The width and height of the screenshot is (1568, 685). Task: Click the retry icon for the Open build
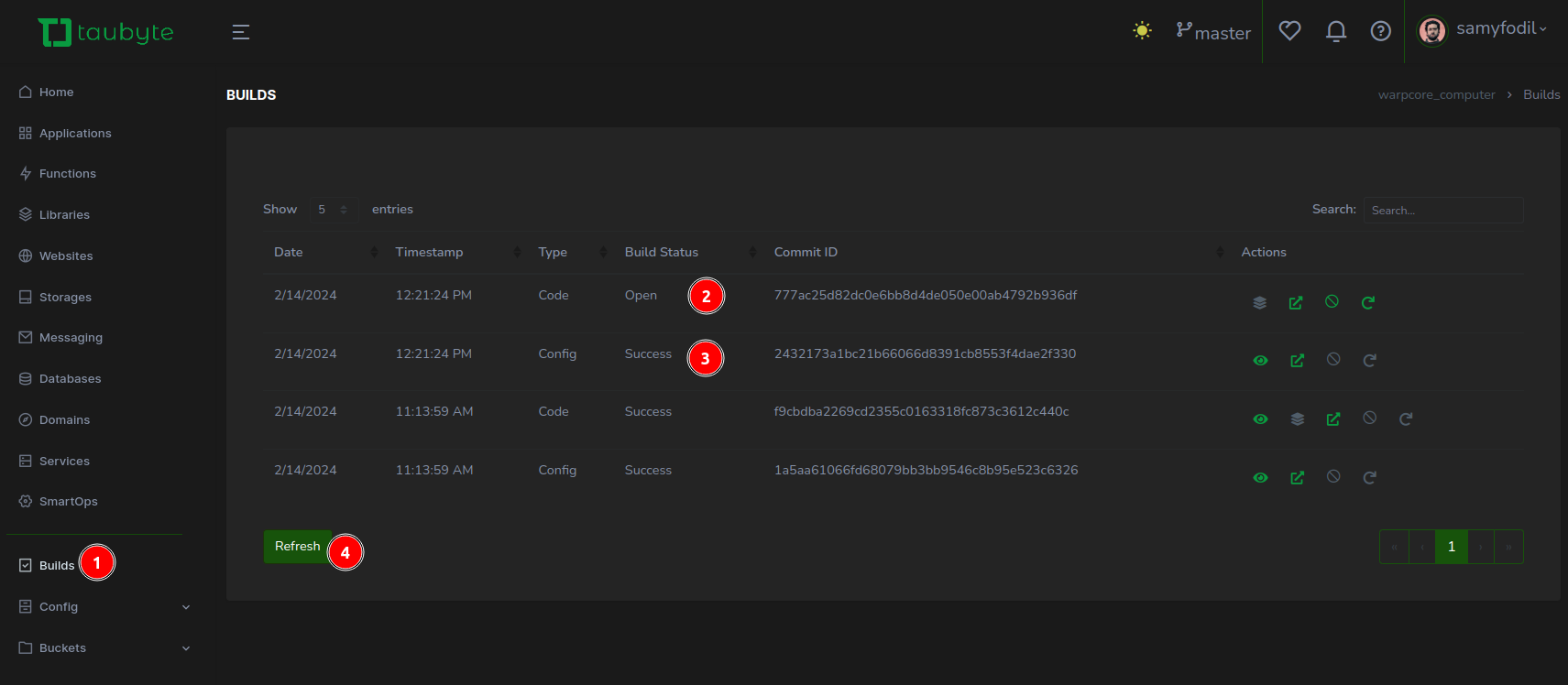[1367, 302]
